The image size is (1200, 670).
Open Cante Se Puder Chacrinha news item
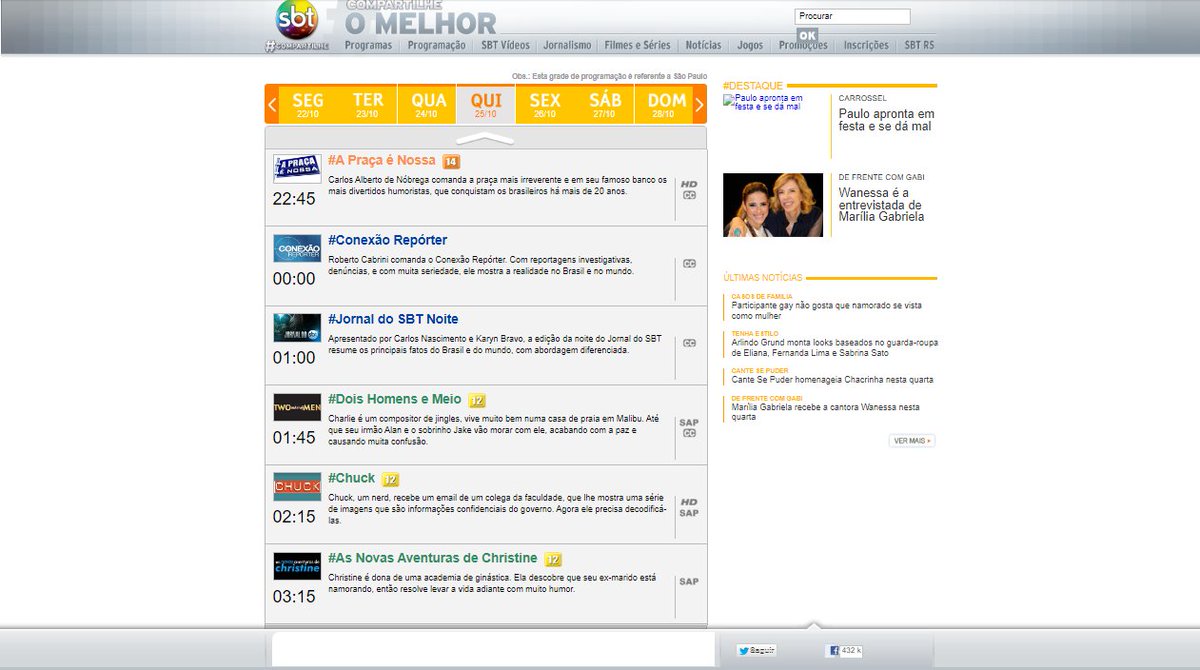(x=832, y=380)
